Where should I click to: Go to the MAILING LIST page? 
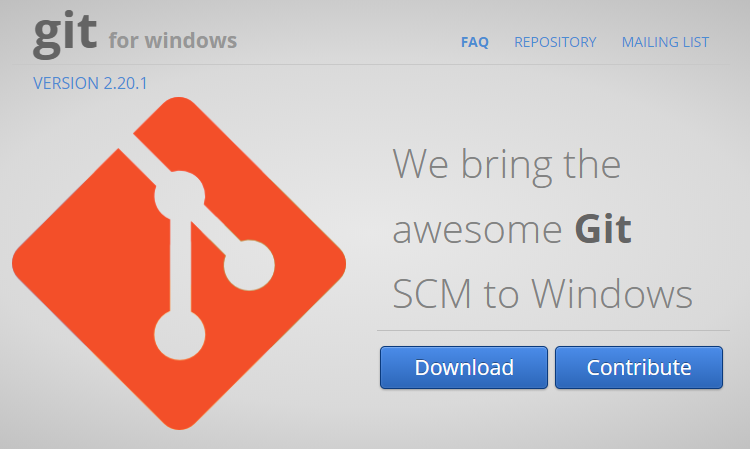coord(665,42)
